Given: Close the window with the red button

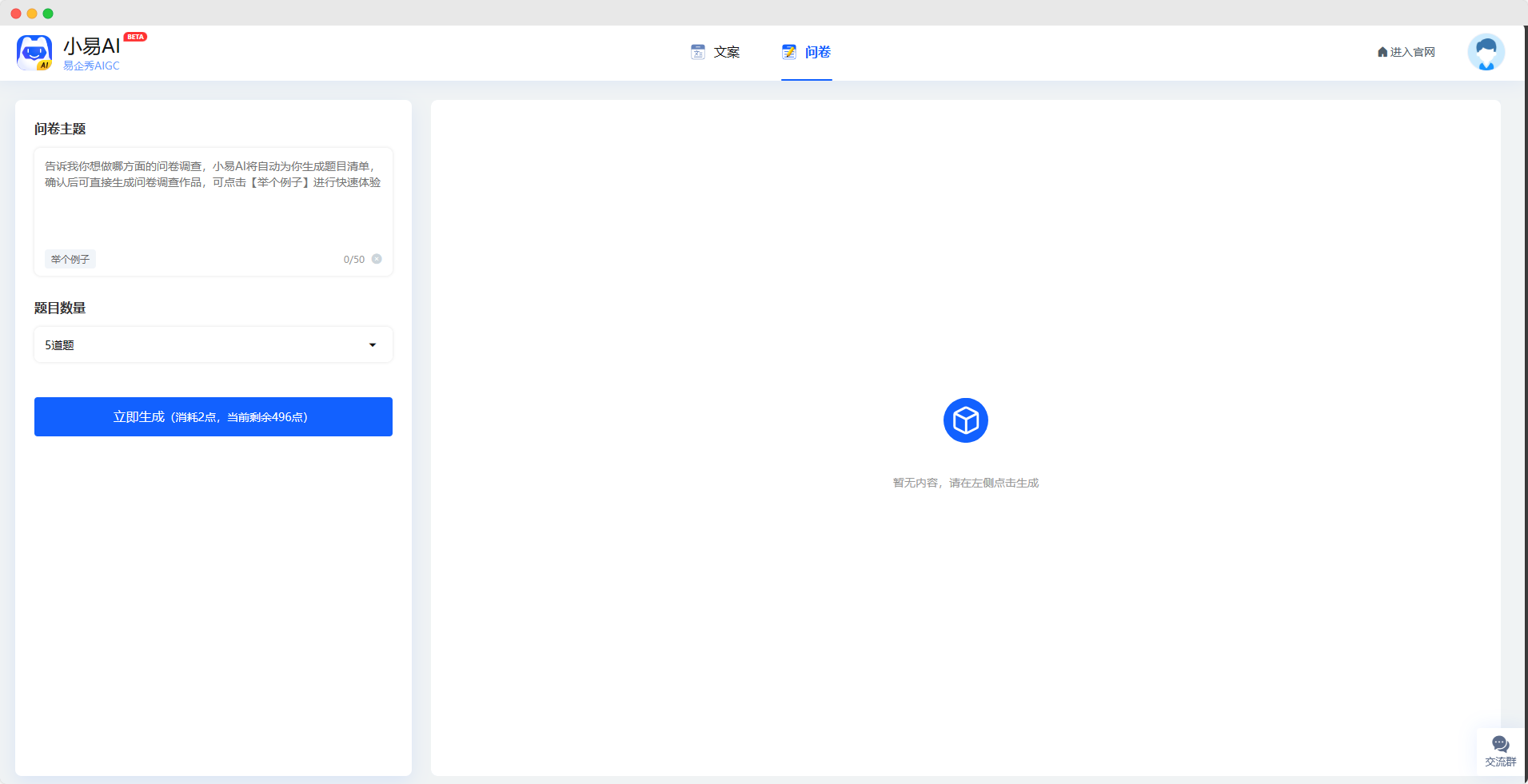Looking at the screenshot, I should pos(16,14).
